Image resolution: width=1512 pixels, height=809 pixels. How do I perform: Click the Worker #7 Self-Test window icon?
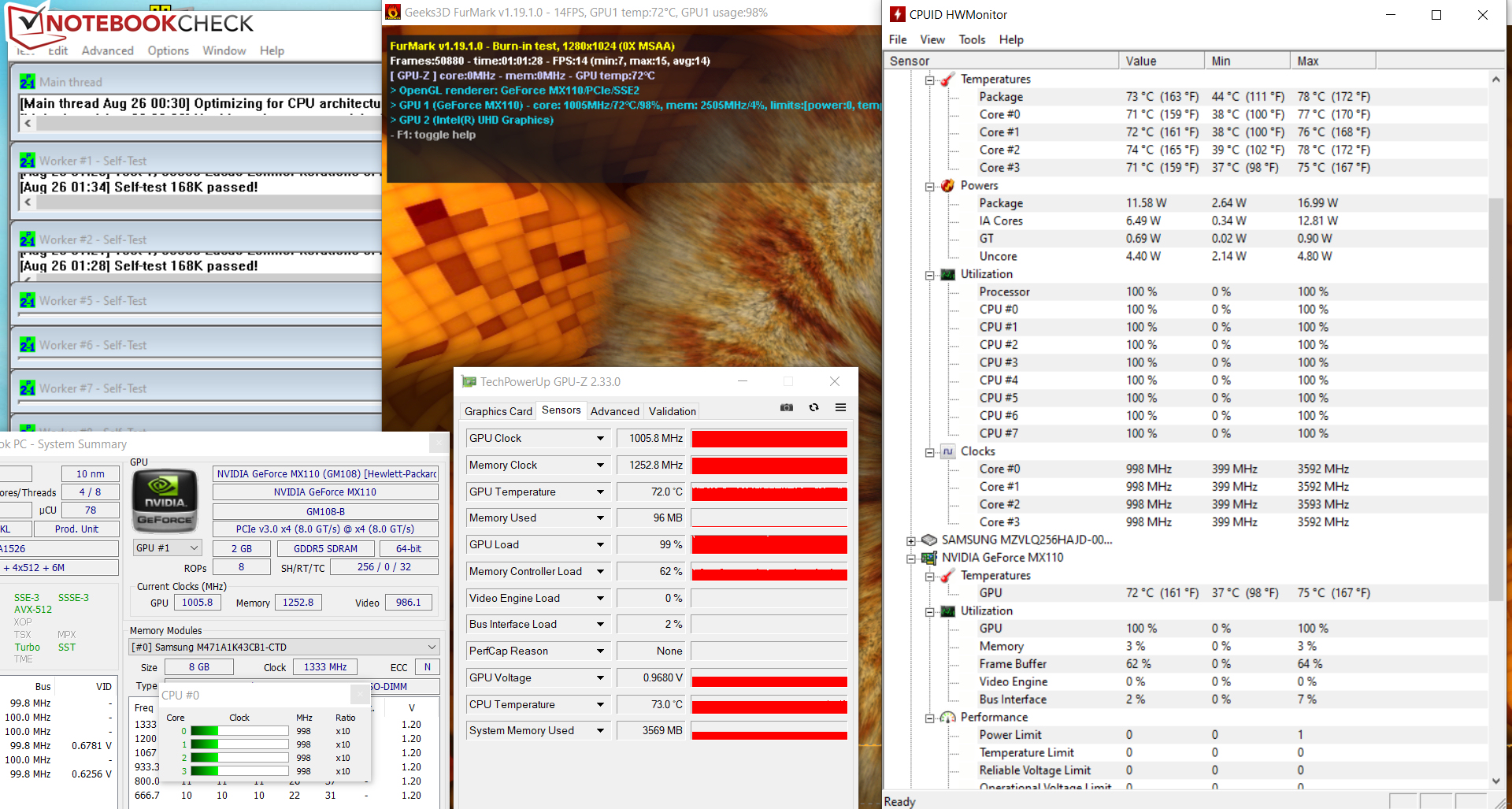pos(28,388)
